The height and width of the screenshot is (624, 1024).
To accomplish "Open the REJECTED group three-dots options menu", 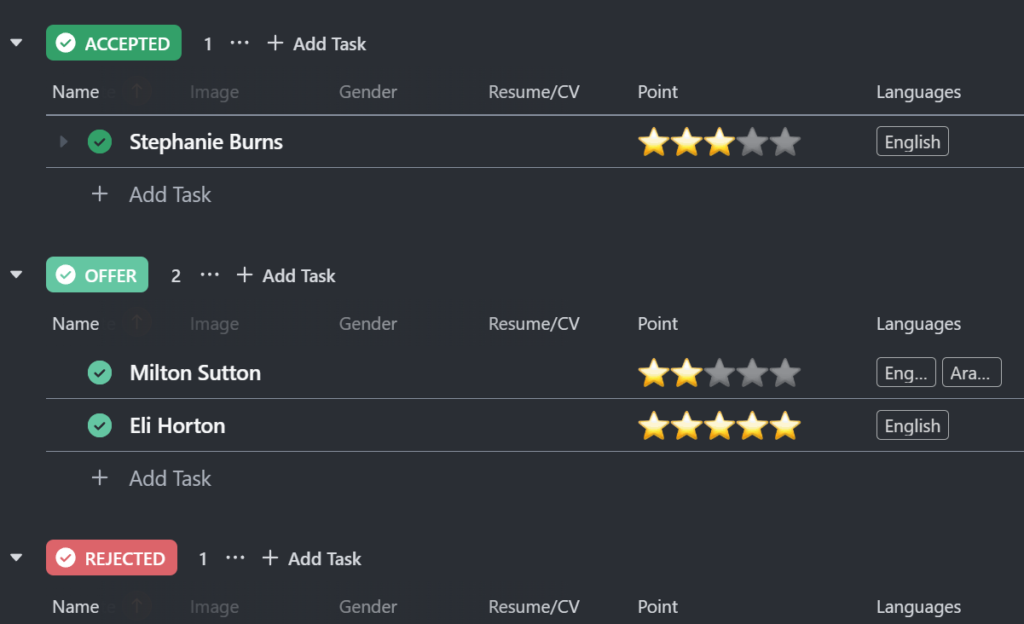I will (x=235, y=558).
